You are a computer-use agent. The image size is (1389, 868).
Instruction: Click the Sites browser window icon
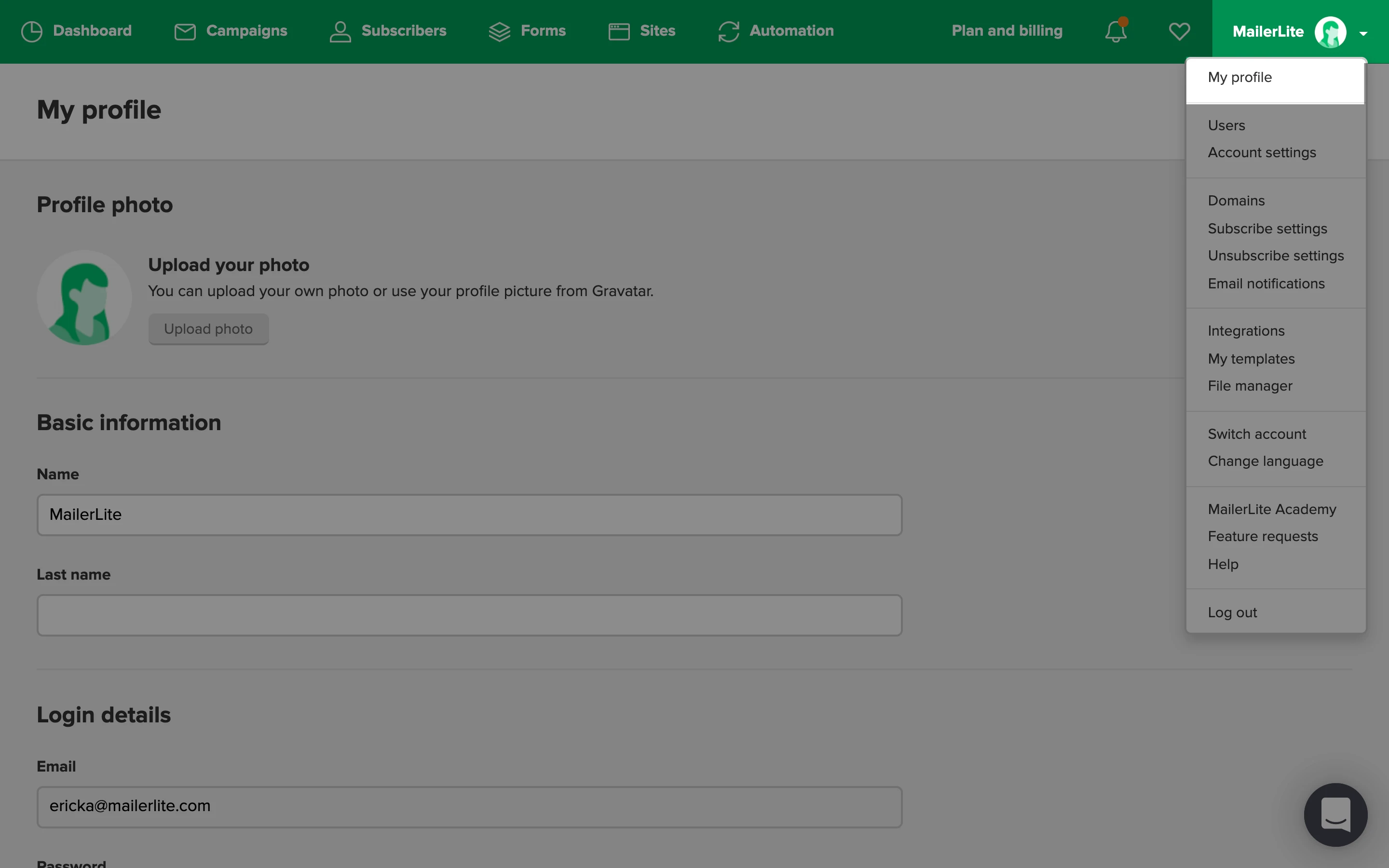[619, 31]
